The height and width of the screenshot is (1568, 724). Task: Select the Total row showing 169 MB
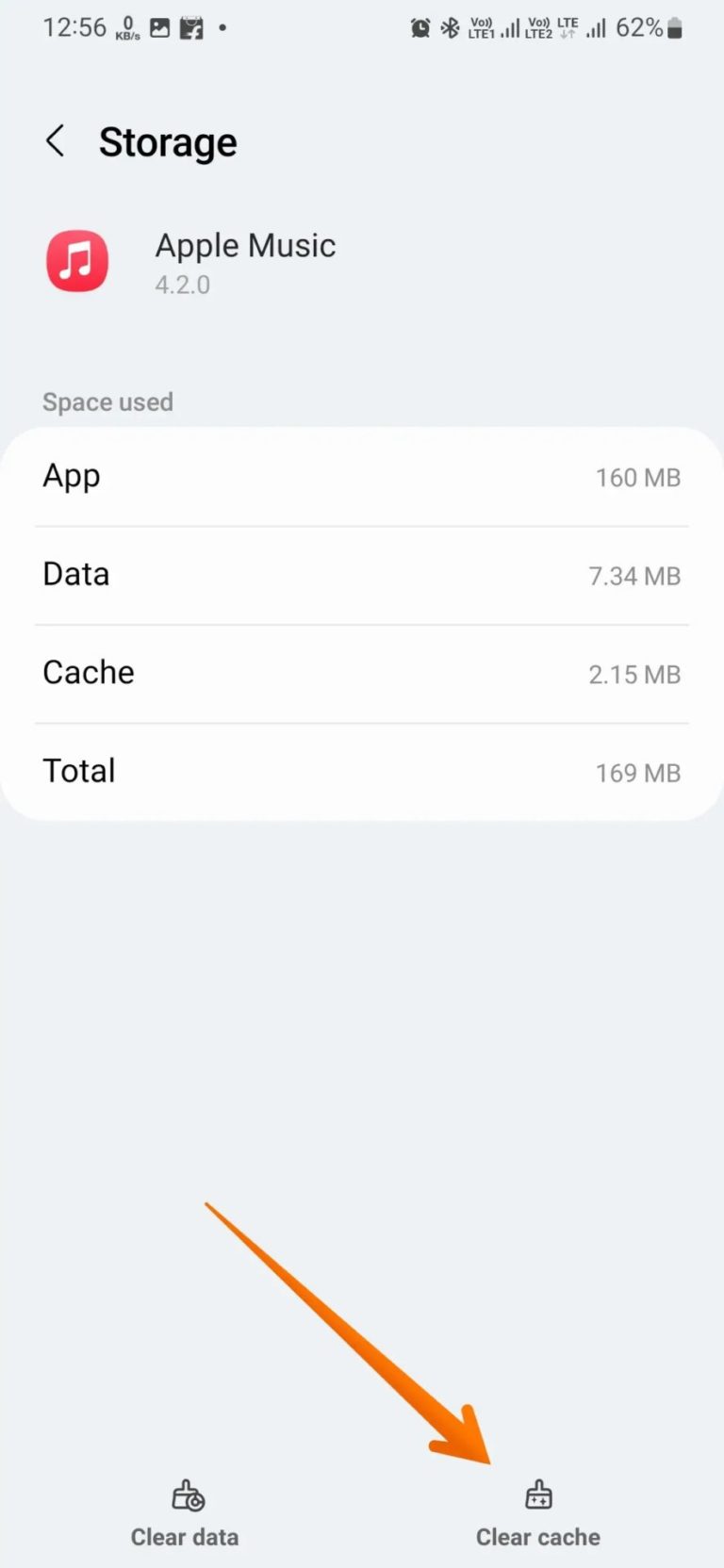pos(362,772)
